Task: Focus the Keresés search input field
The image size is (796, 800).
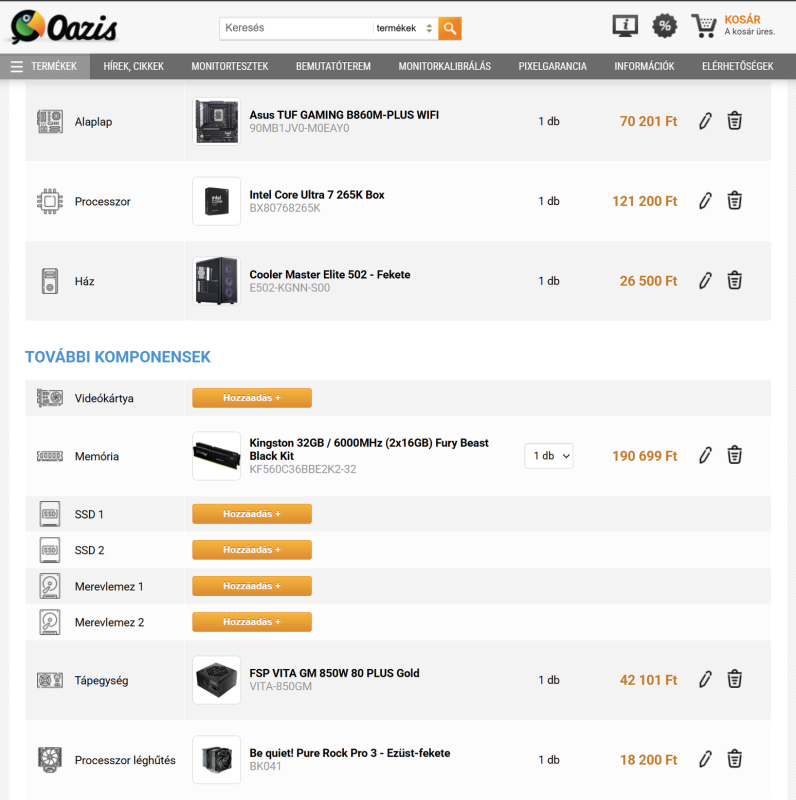Action: click(296, 28)
